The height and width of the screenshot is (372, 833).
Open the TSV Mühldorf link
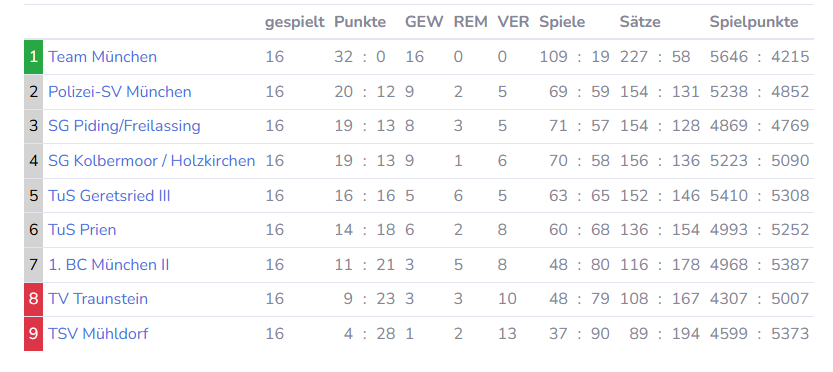tap(98, 334)
